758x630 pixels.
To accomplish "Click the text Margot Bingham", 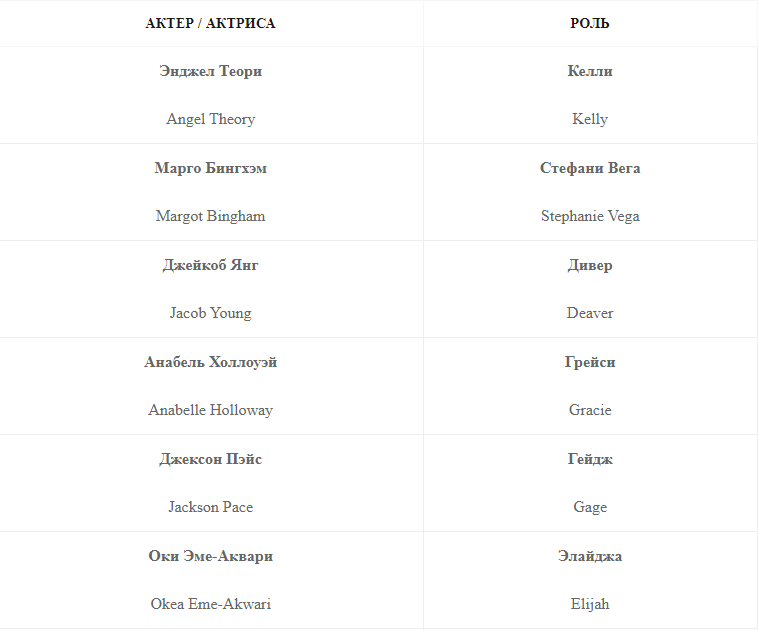I will pyautogui.click(x=210, y=216).
